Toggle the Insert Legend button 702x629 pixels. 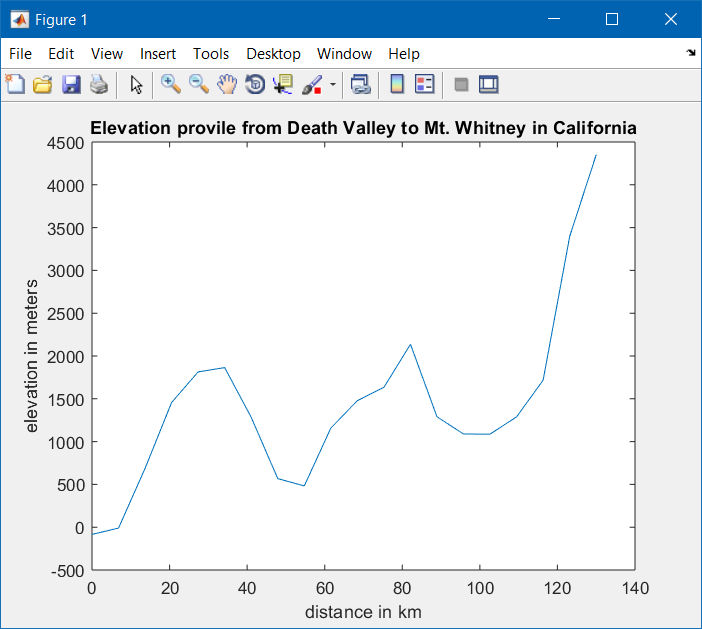click(425, 85)
